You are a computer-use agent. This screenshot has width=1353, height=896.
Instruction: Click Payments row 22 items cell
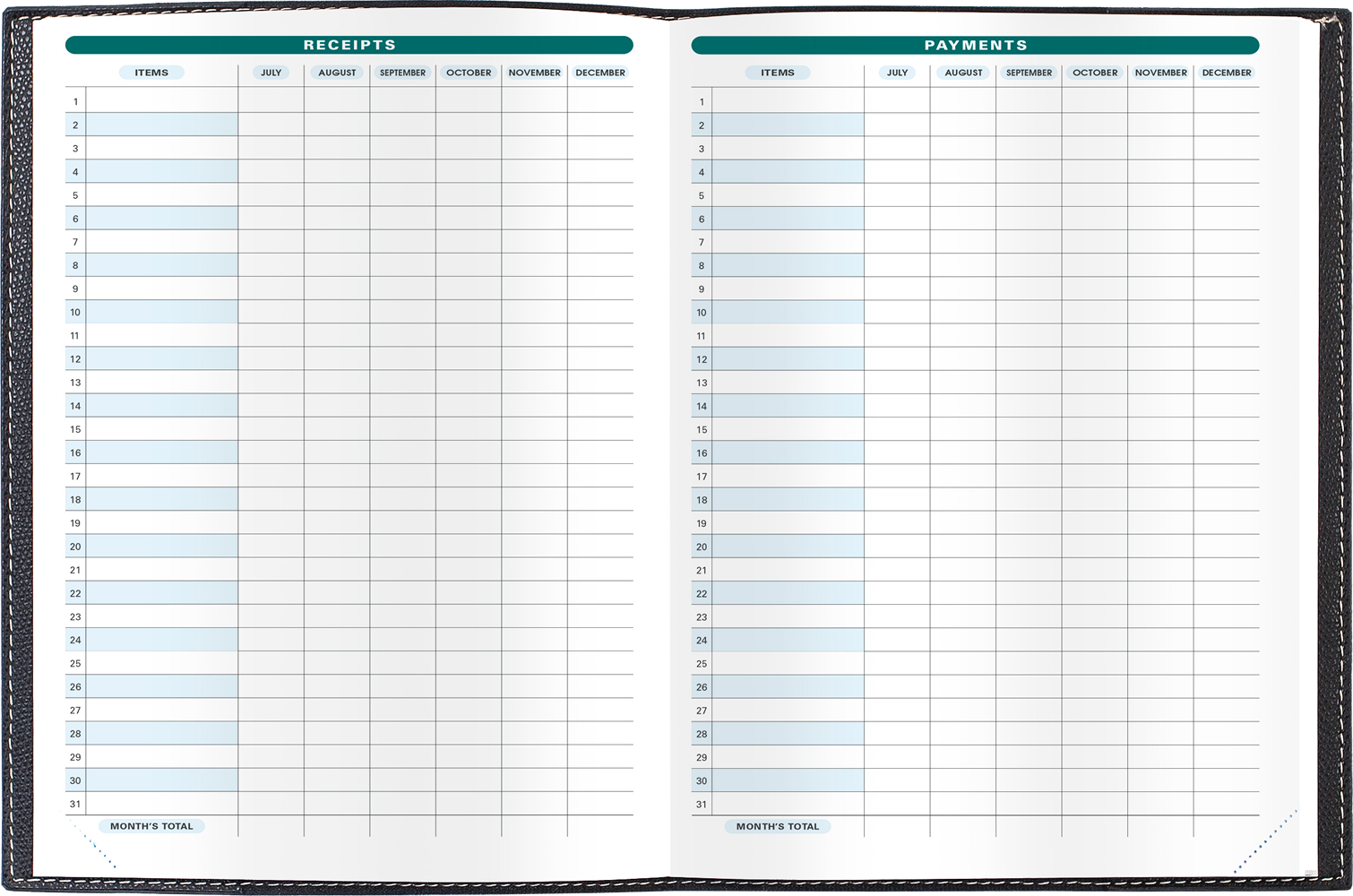(x=789, y=592)
